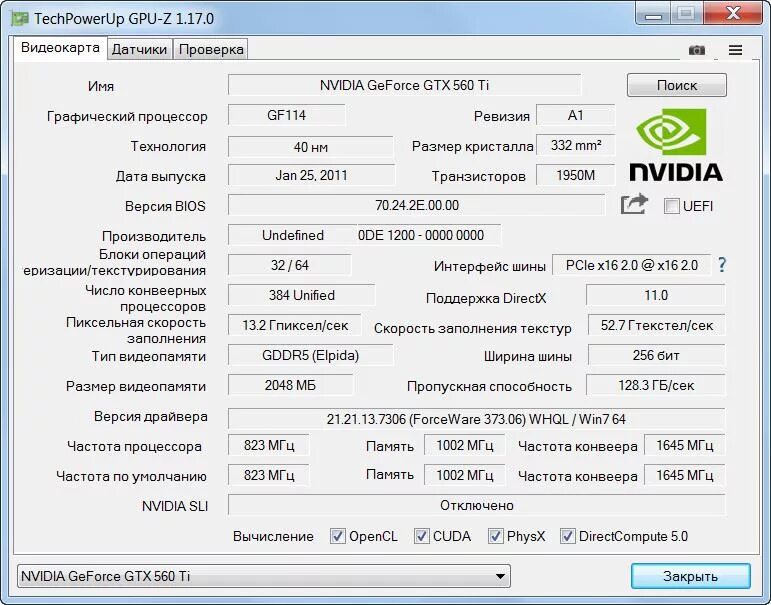Click the NVIDIA SLI Отключено field
The height and width of the screenshot is (605, 771).
click(x=476, y=505)
